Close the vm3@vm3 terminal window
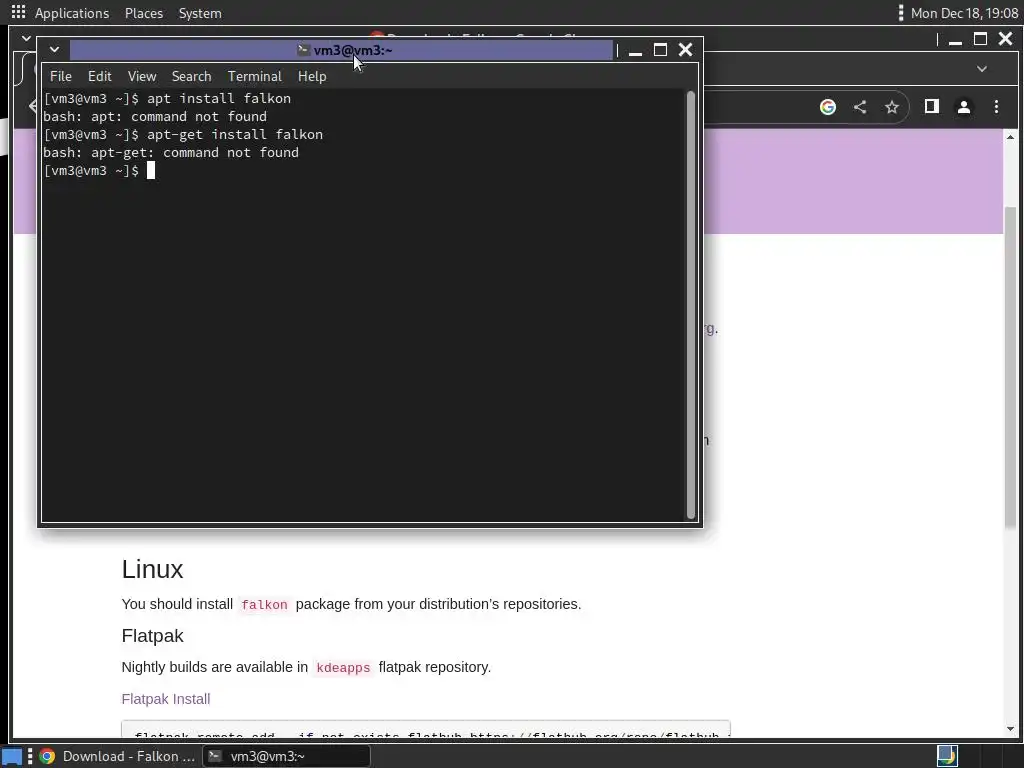This screenshot has height=768, width=1024. point(685,50)
